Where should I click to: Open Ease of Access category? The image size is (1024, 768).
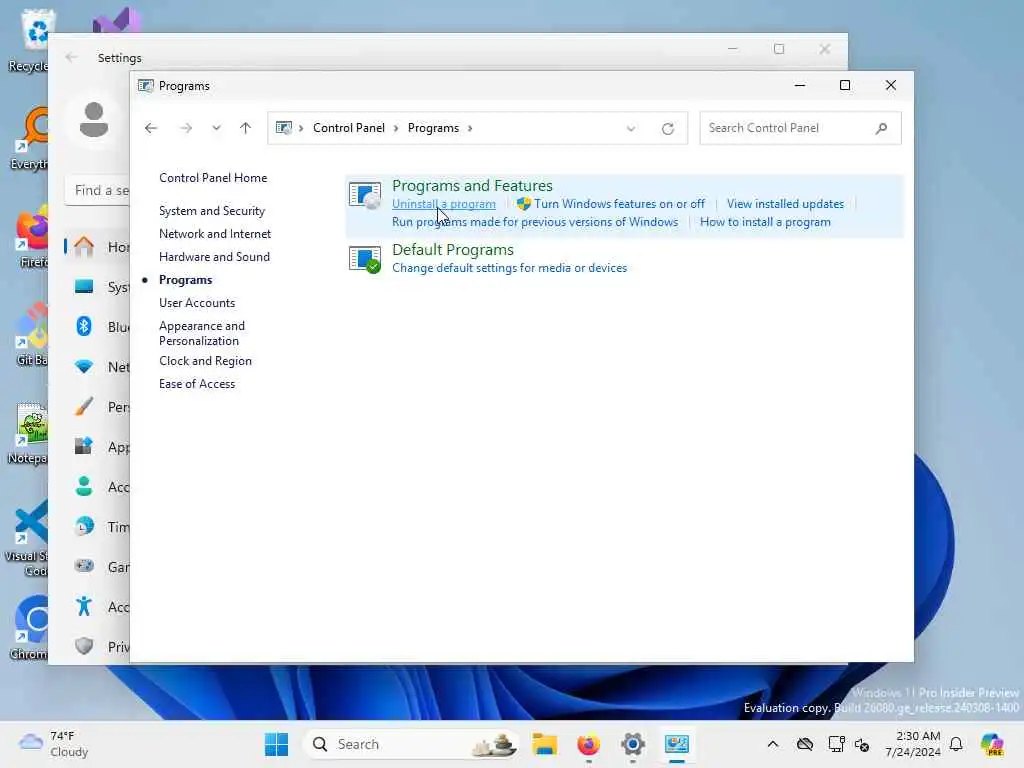[x=197, y=384]
